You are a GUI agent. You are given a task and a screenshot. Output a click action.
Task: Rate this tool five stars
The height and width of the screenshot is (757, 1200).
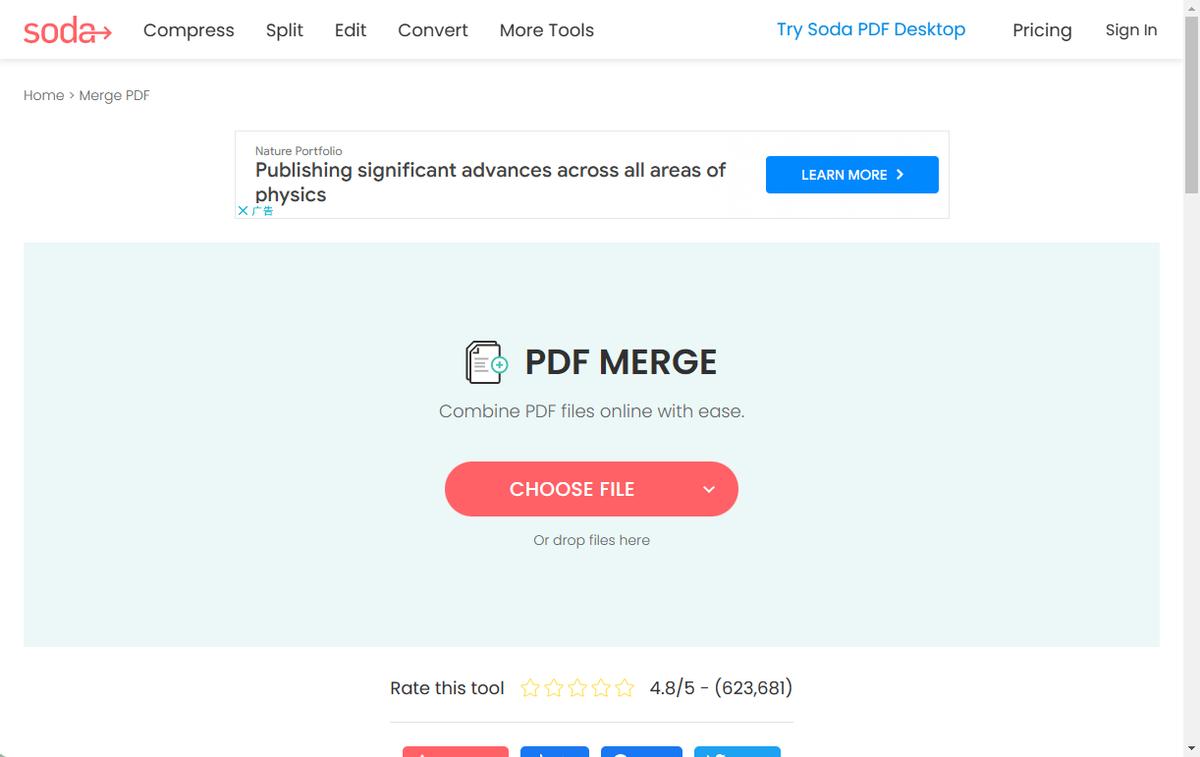click(624, 688)
